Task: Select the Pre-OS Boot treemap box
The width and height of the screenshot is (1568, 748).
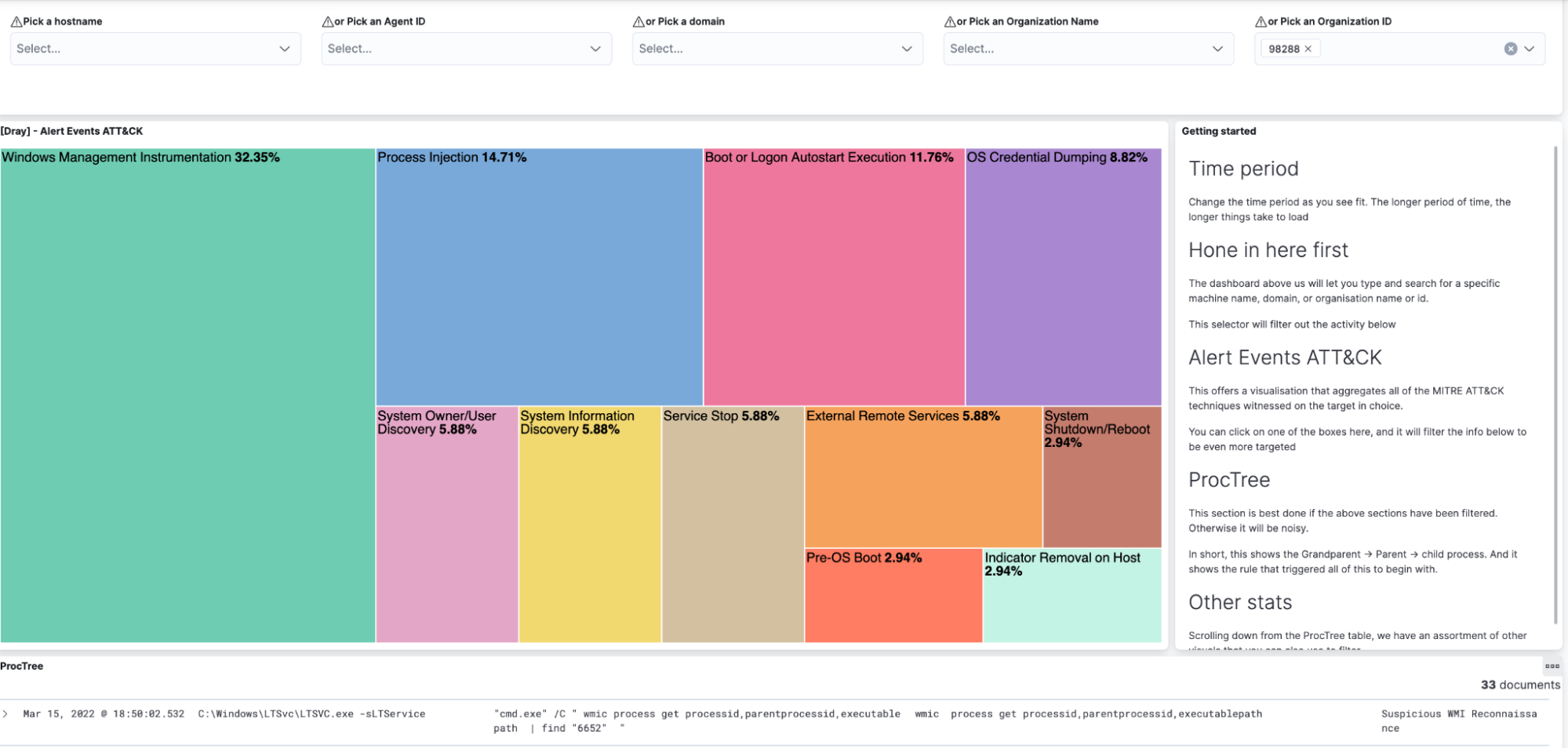Action: pyautogui.click(x=893, y=596)
